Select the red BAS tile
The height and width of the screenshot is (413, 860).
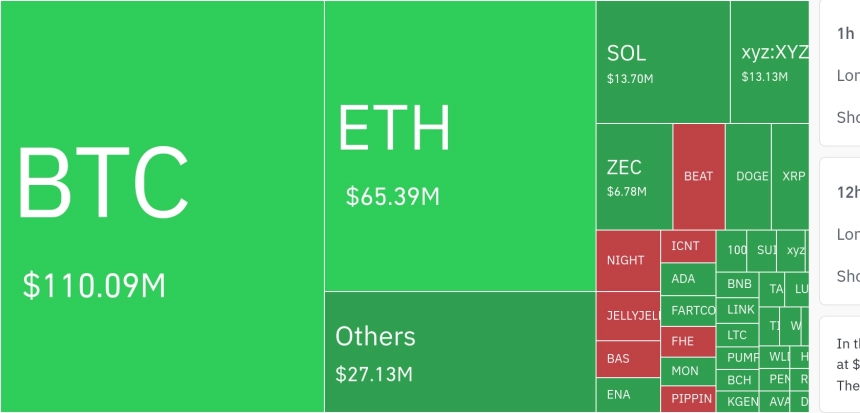point(628,358)
